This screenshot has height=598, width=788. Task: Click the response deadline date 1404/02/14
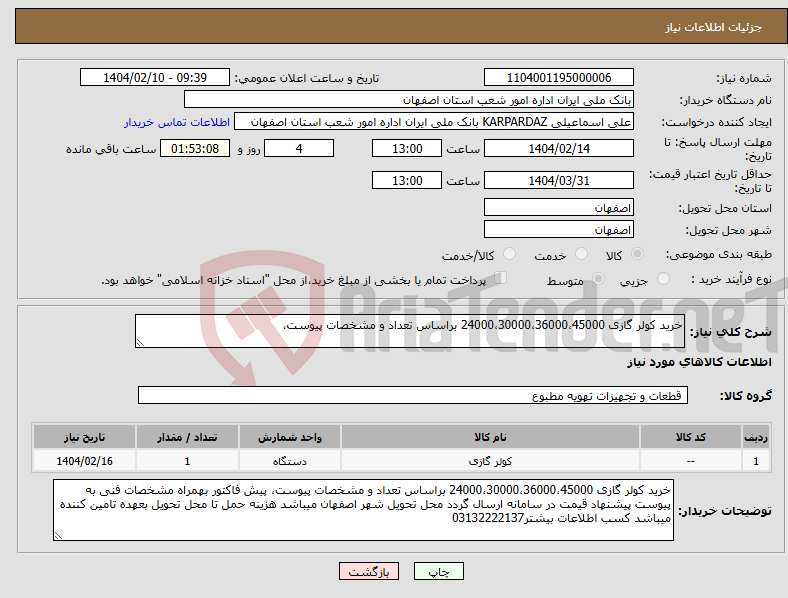559,148
